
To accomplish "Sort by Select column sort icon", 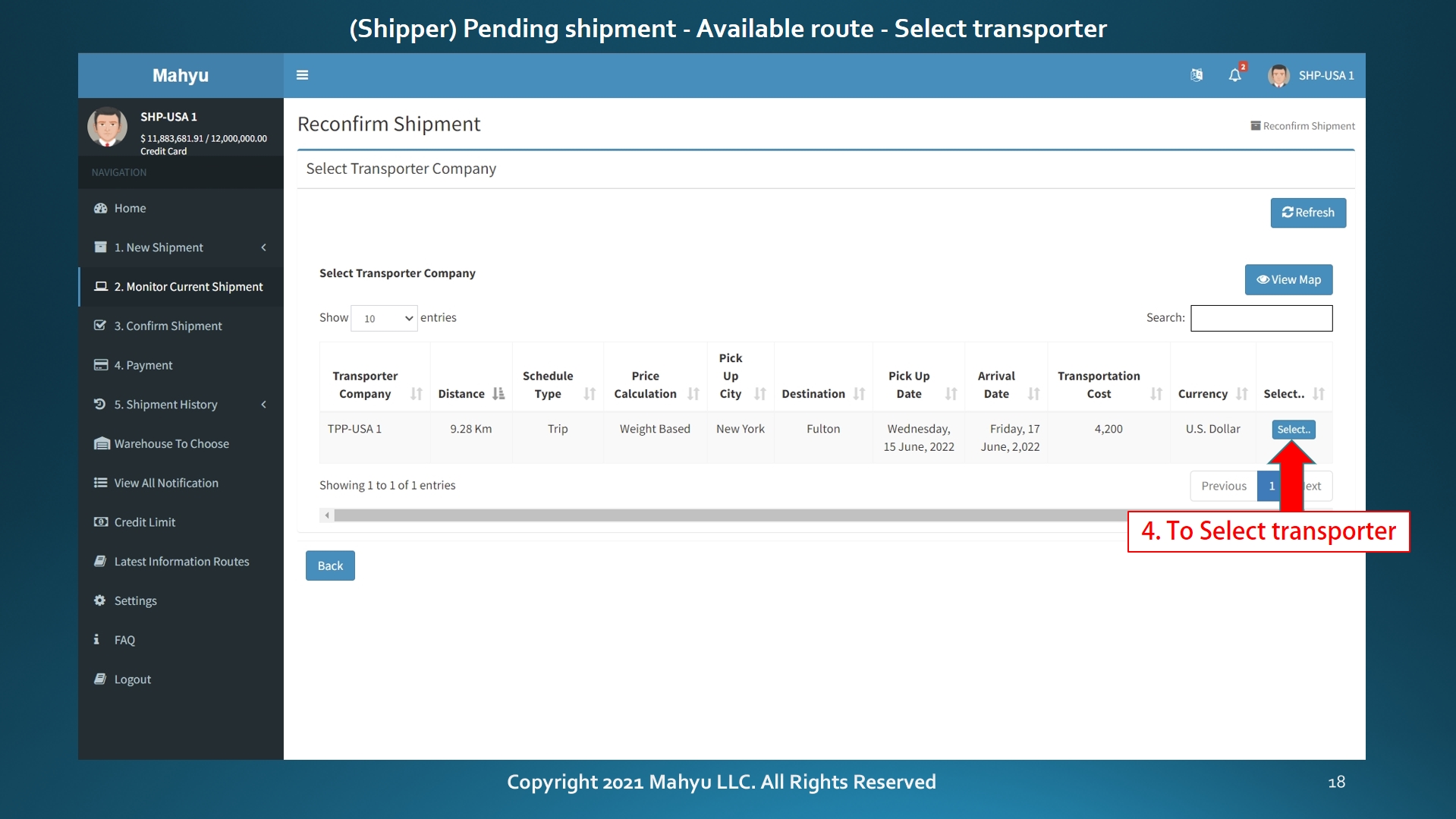I will (x=1319, y=394).
